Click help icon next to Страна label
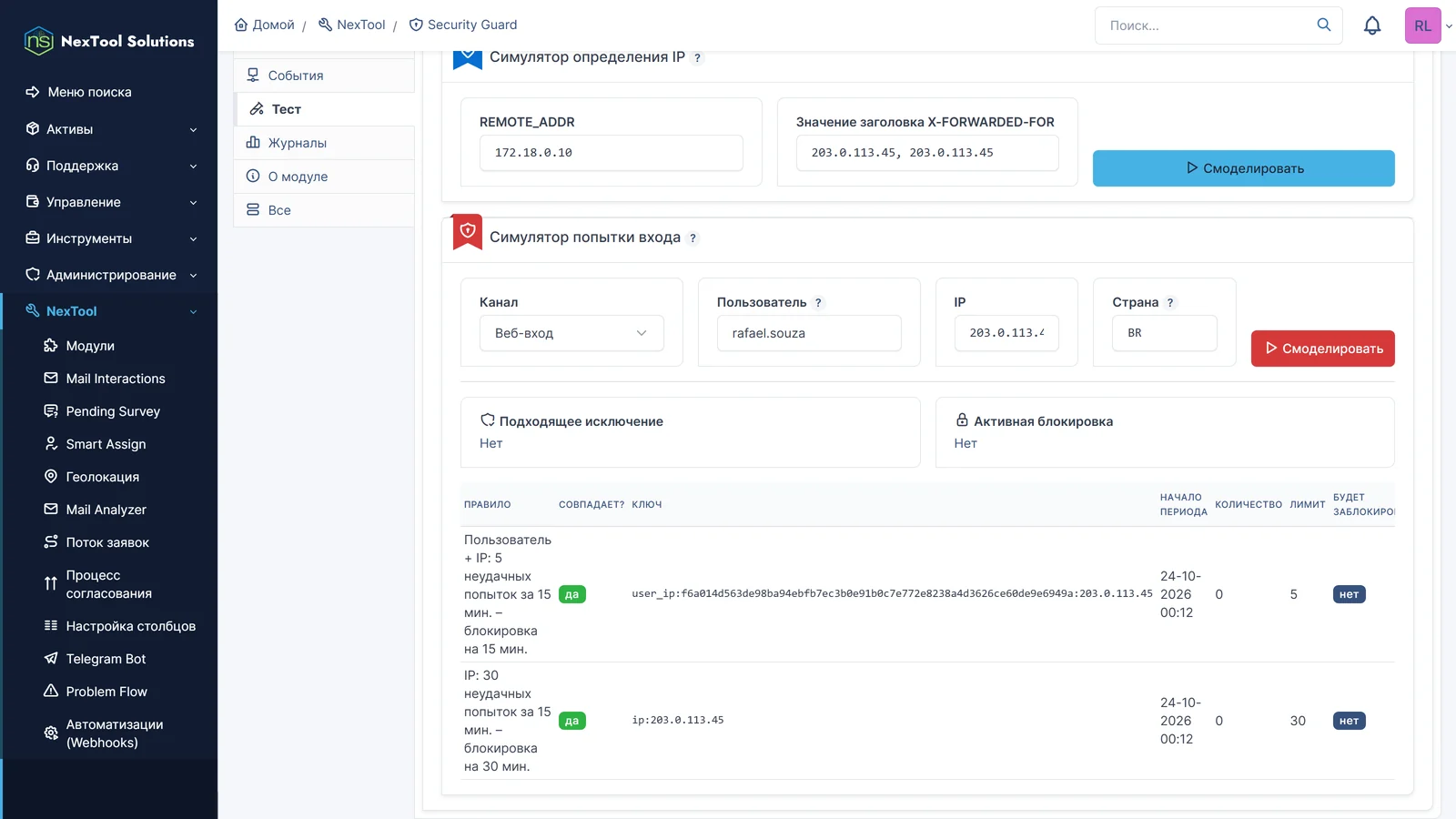Viewport: 1456px width, 819px height. [1170, 303]
